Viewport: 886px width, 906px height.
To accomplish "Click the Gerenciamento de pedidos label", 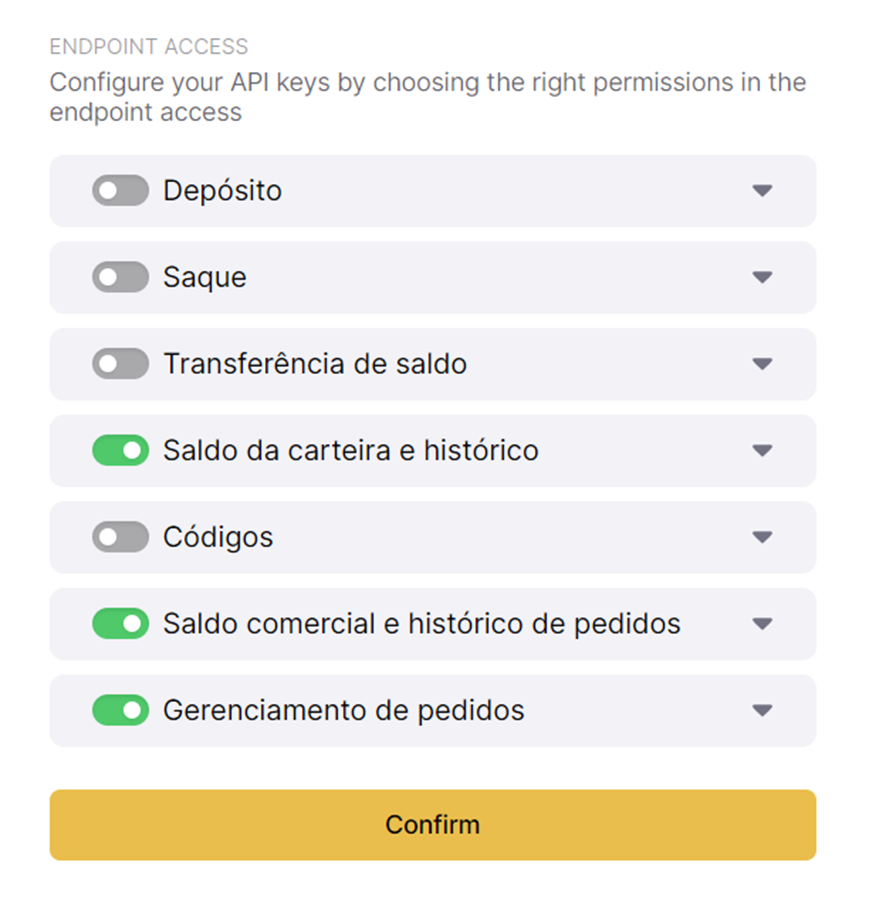I will click(x=343, y=710).
